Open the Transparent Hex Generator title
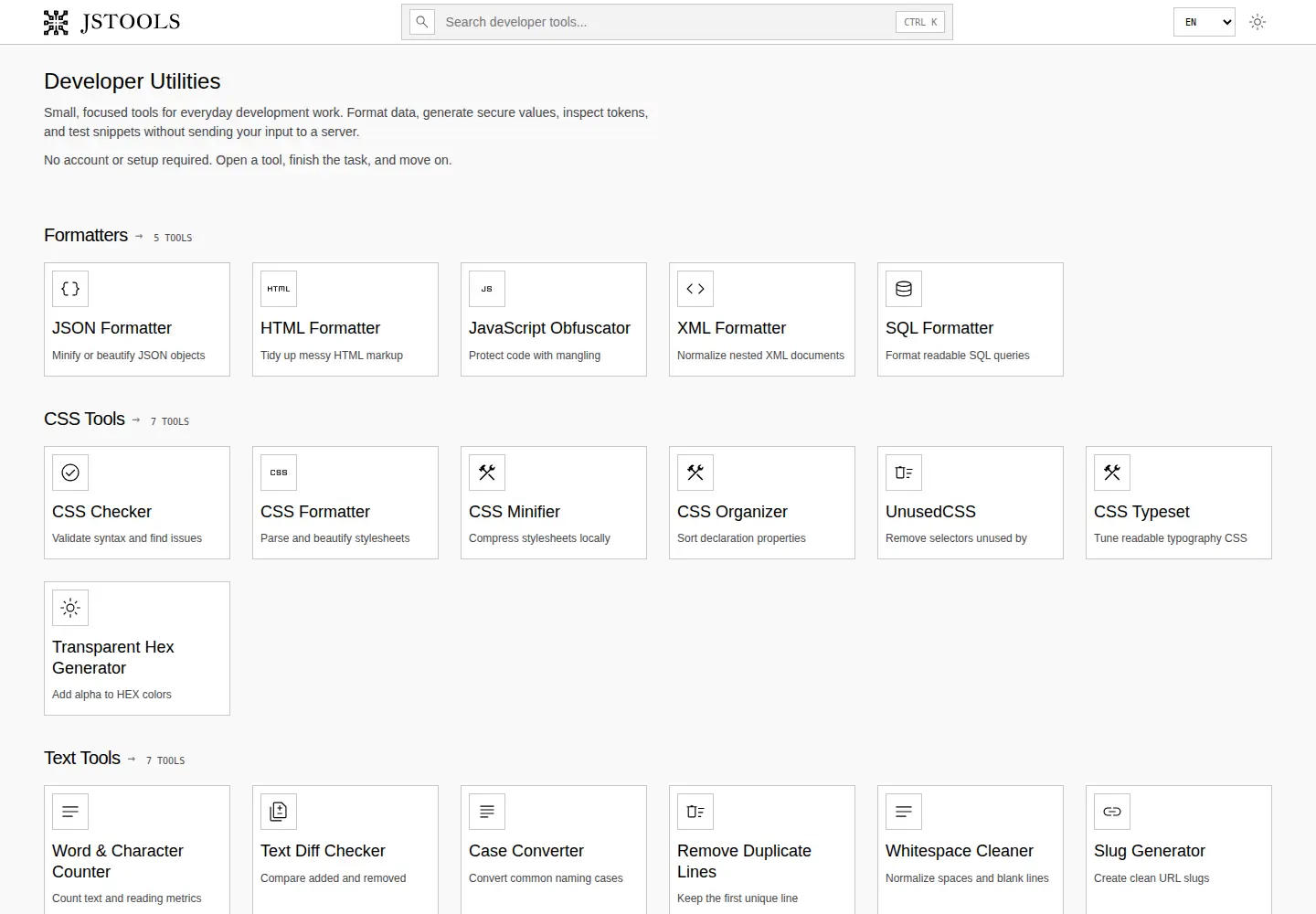This screenshot has width=1316, height=914. tap(112, 657)
